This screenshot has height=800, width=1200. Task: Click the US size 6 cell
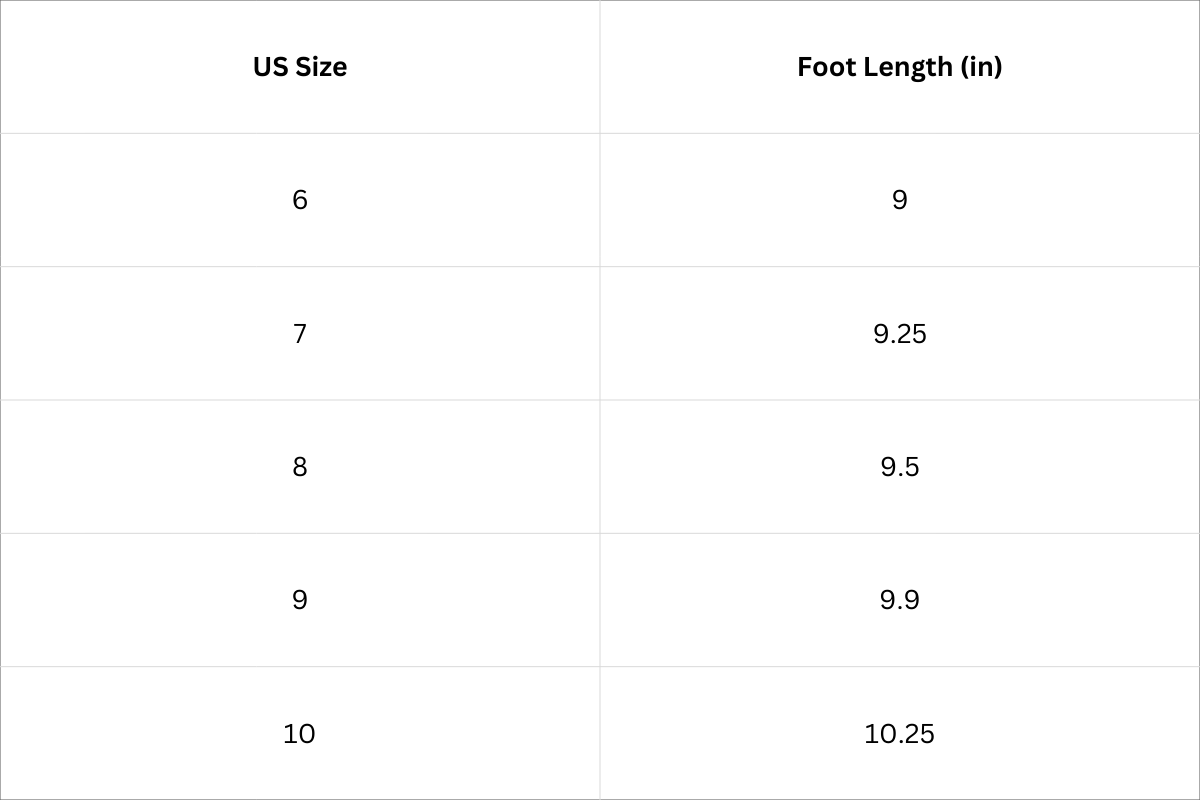click(300, 200)
